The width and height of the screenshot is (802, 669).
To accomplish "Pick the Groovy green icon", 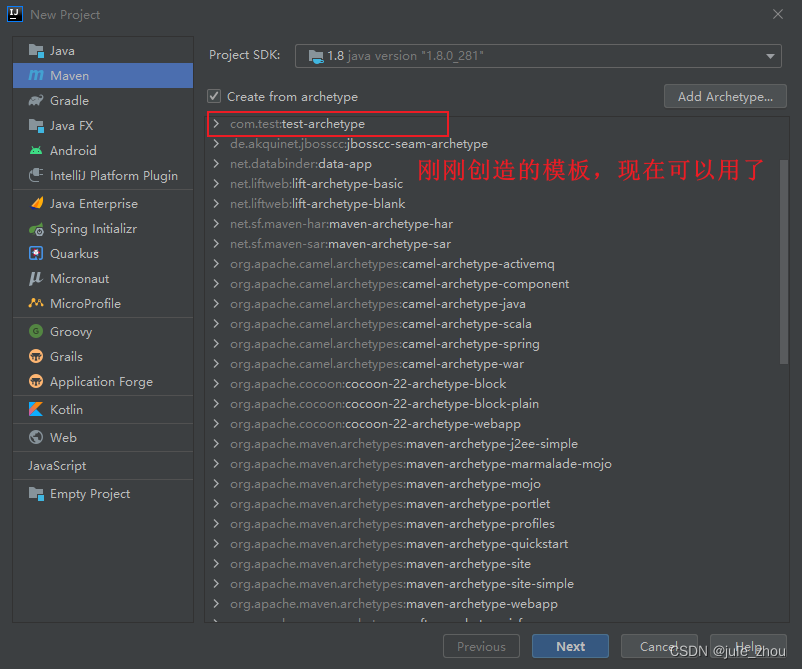I will click(36, 331).
